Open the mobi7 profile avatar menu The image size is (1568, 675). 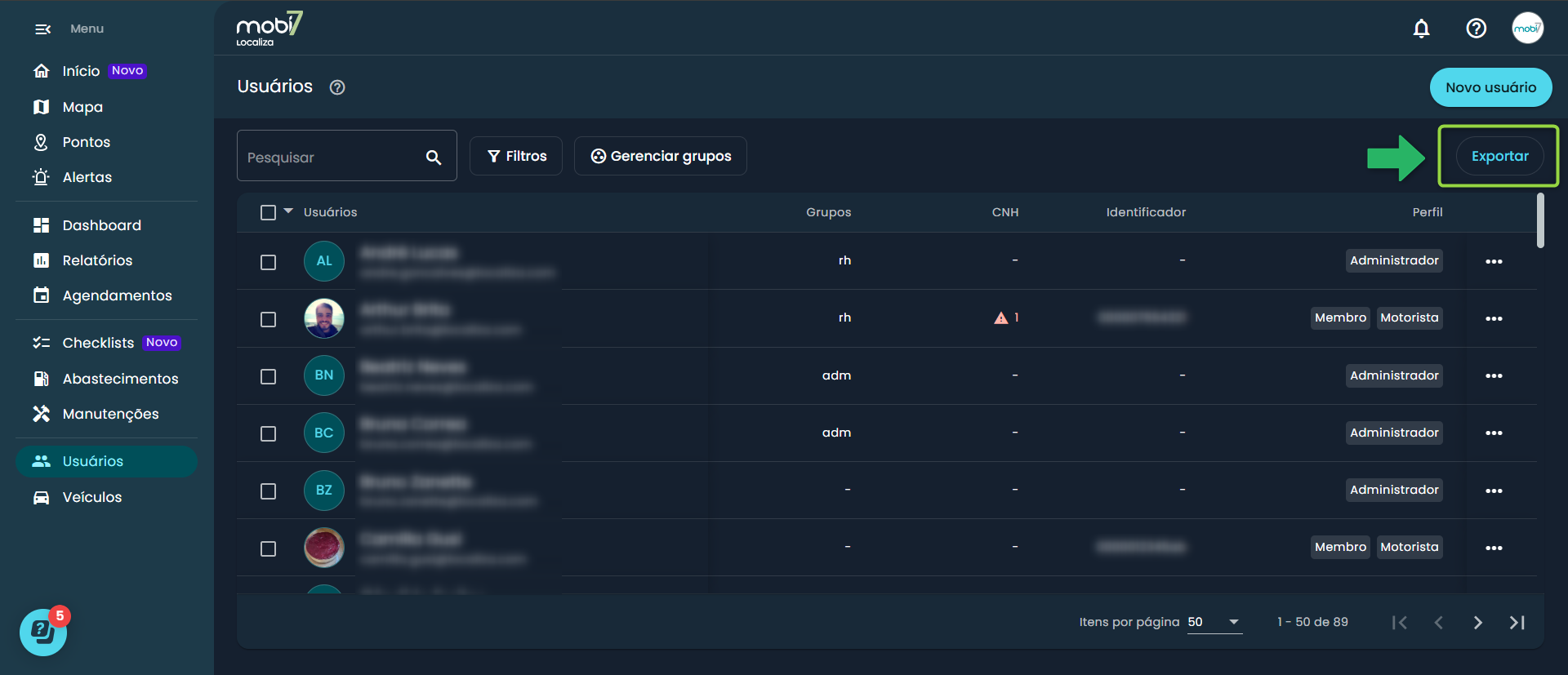click(x=1527, y=29)
